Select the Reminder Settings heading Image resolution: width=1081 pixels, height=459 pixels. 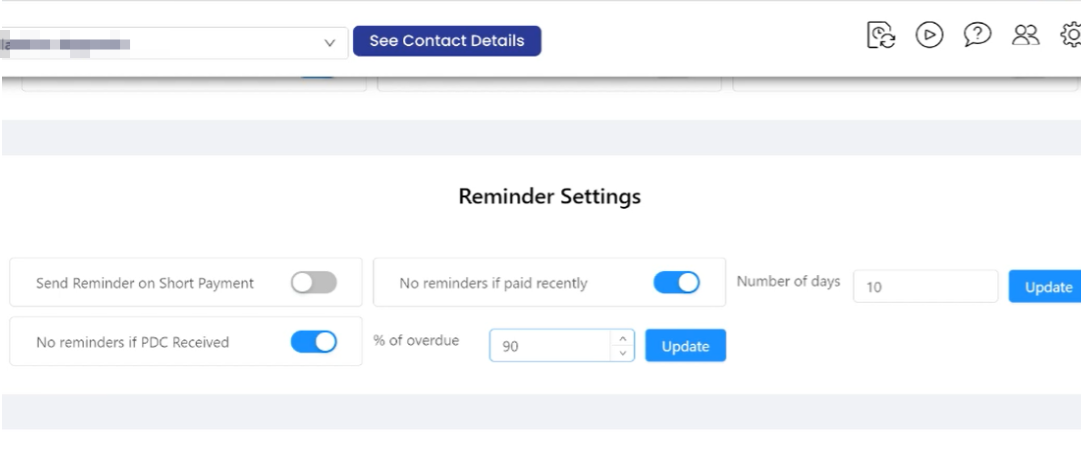549,196
